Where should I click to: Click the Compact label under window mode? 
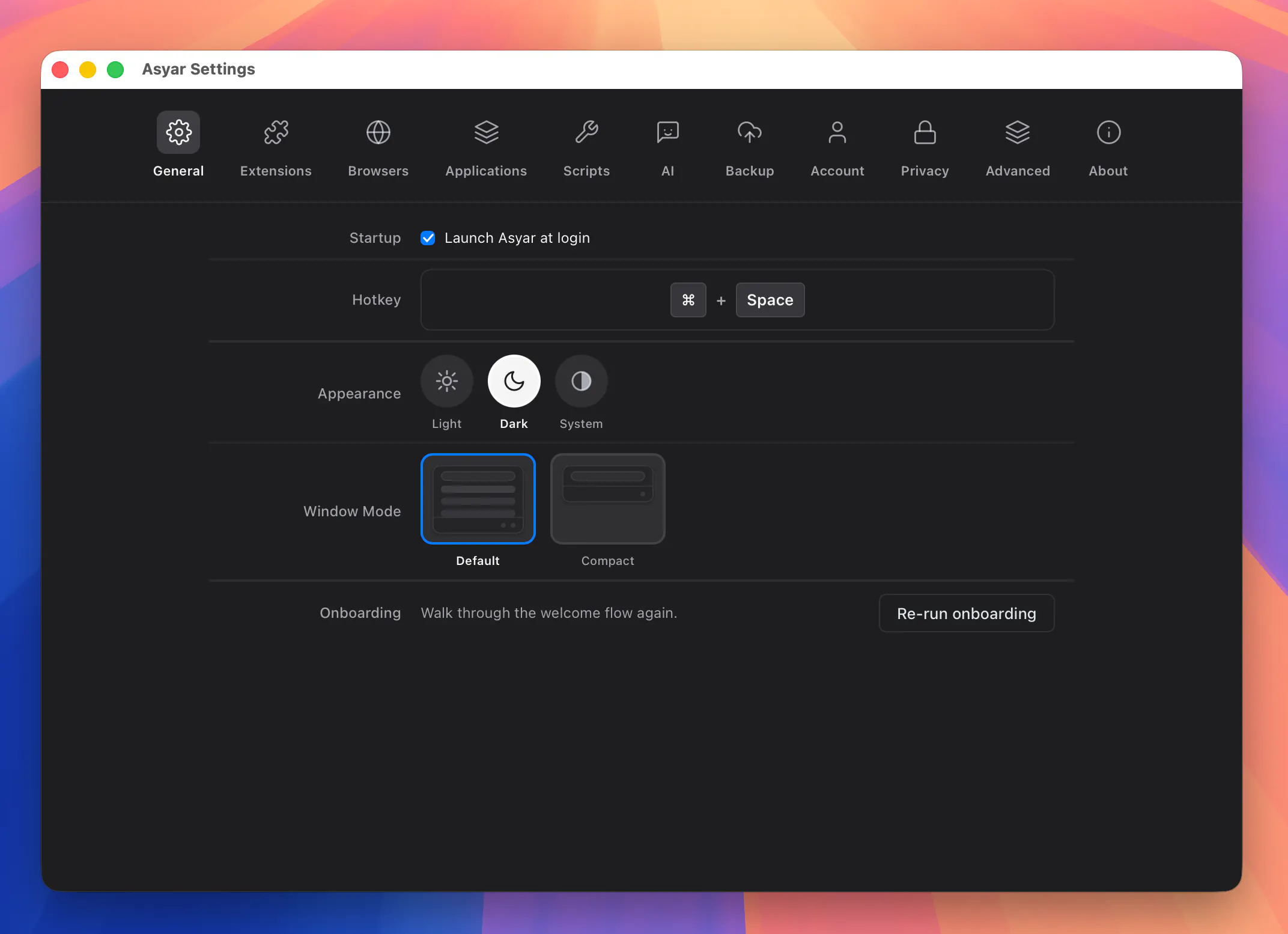[x=608, y=561]
